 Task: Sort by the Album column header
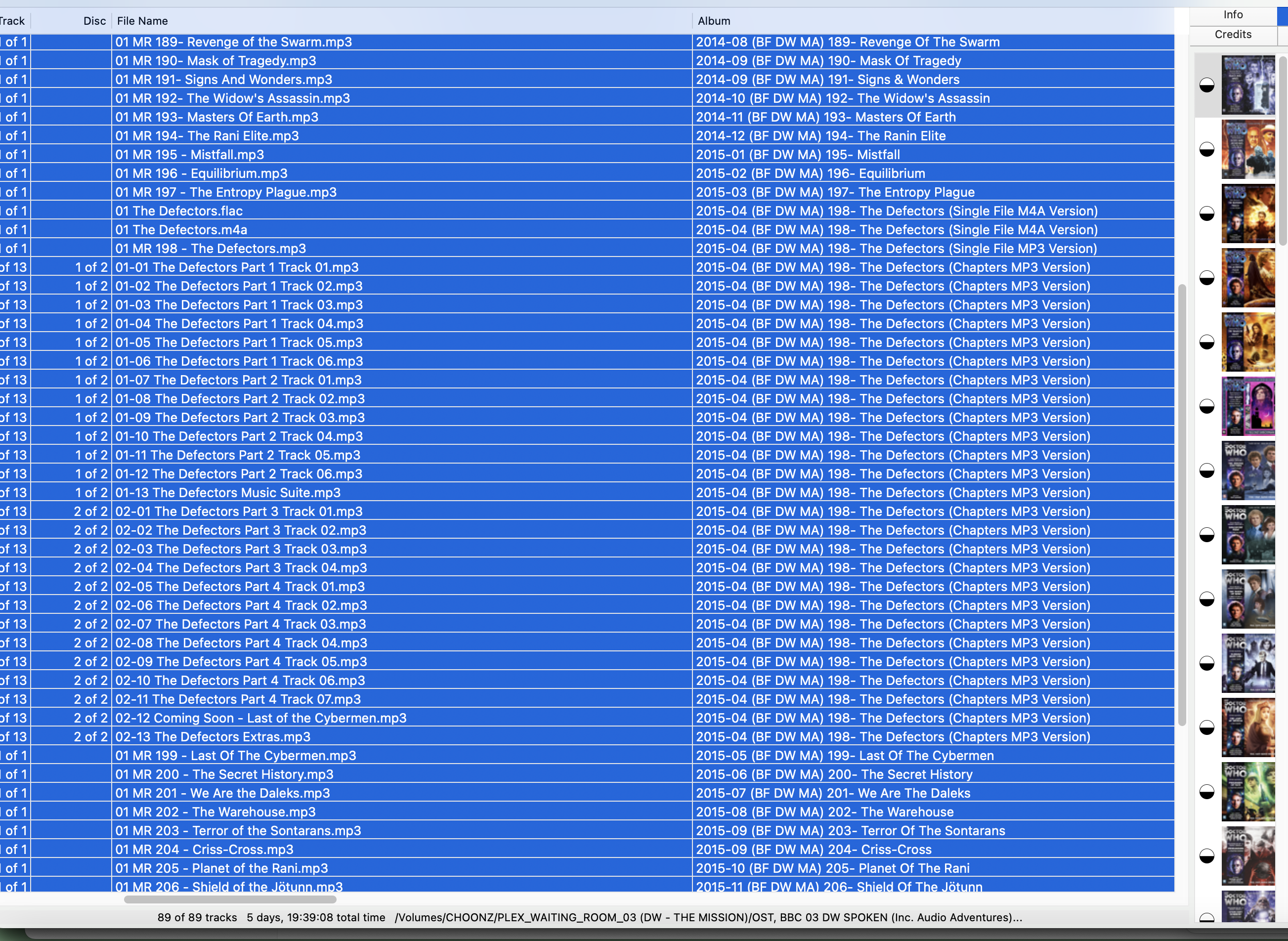tap(714, 21)
